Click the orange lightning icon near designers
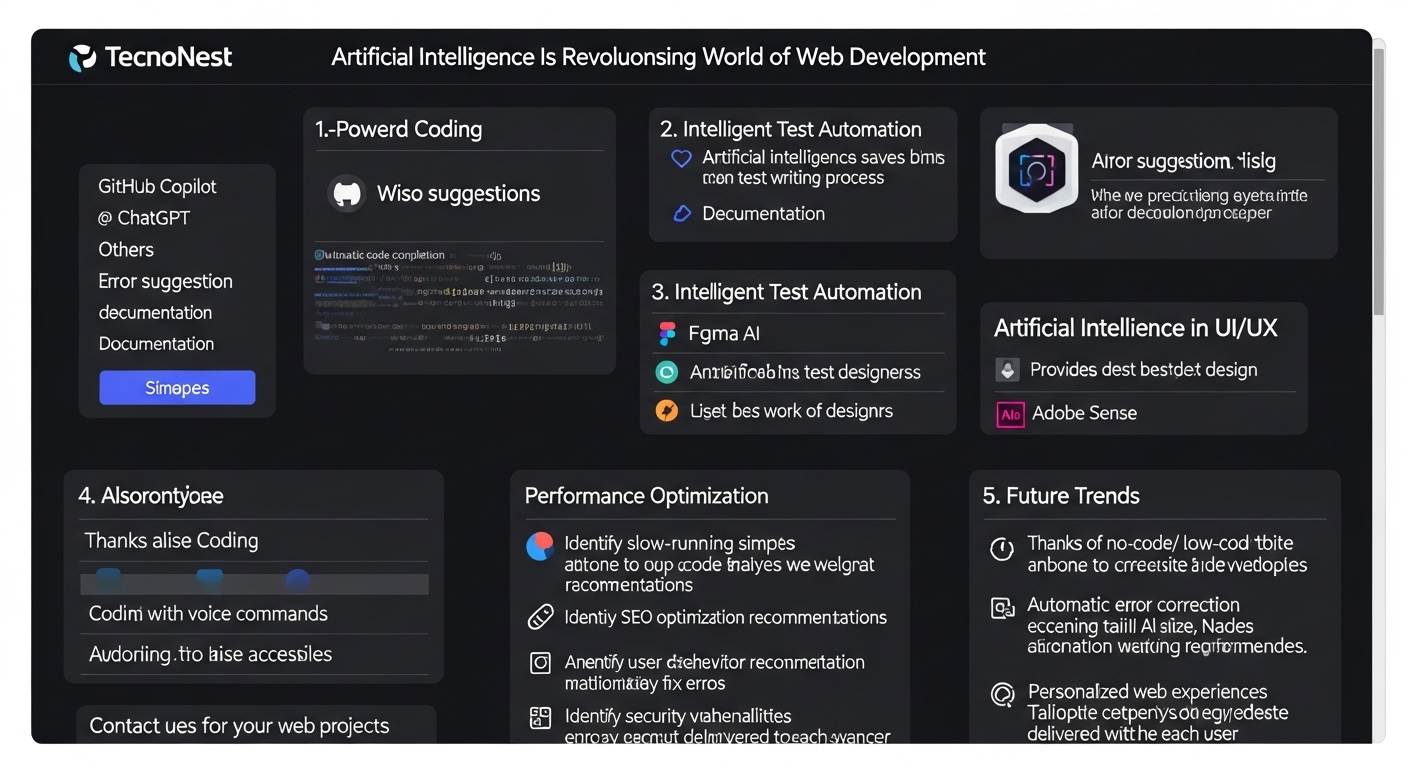This screenshot has width=1408, height=768. coord(666,411)
